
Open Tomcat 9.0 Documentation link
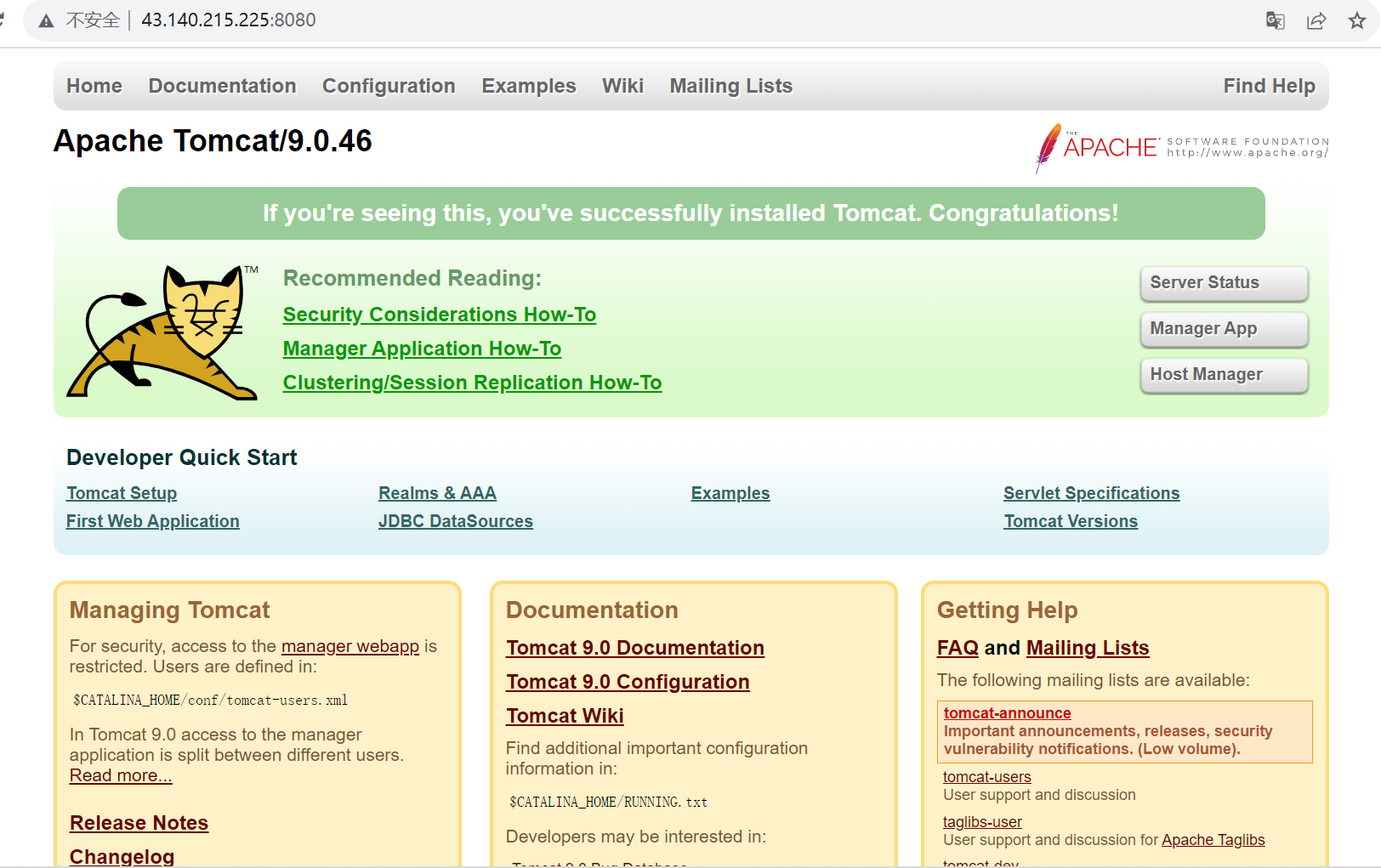[635, 648]
